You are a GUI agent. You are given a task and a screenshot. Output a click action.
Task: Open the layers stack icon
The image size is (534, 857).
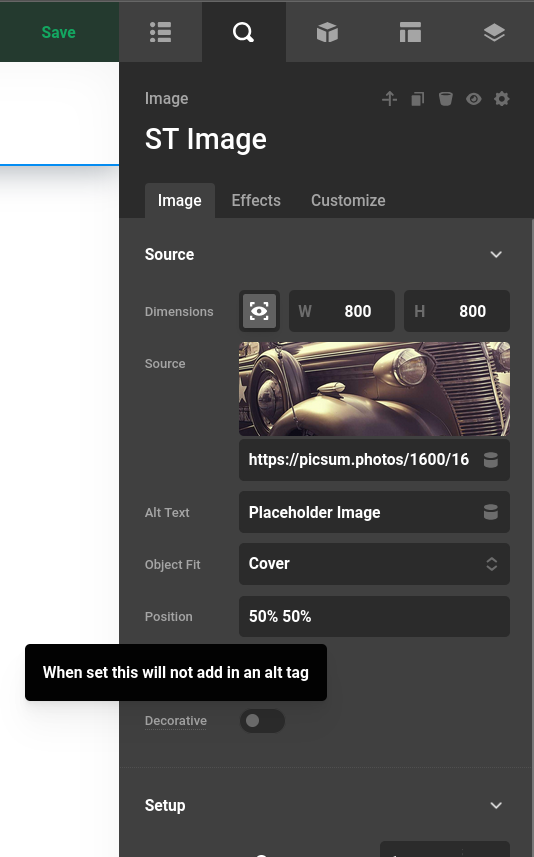click(x=494, y=32)
